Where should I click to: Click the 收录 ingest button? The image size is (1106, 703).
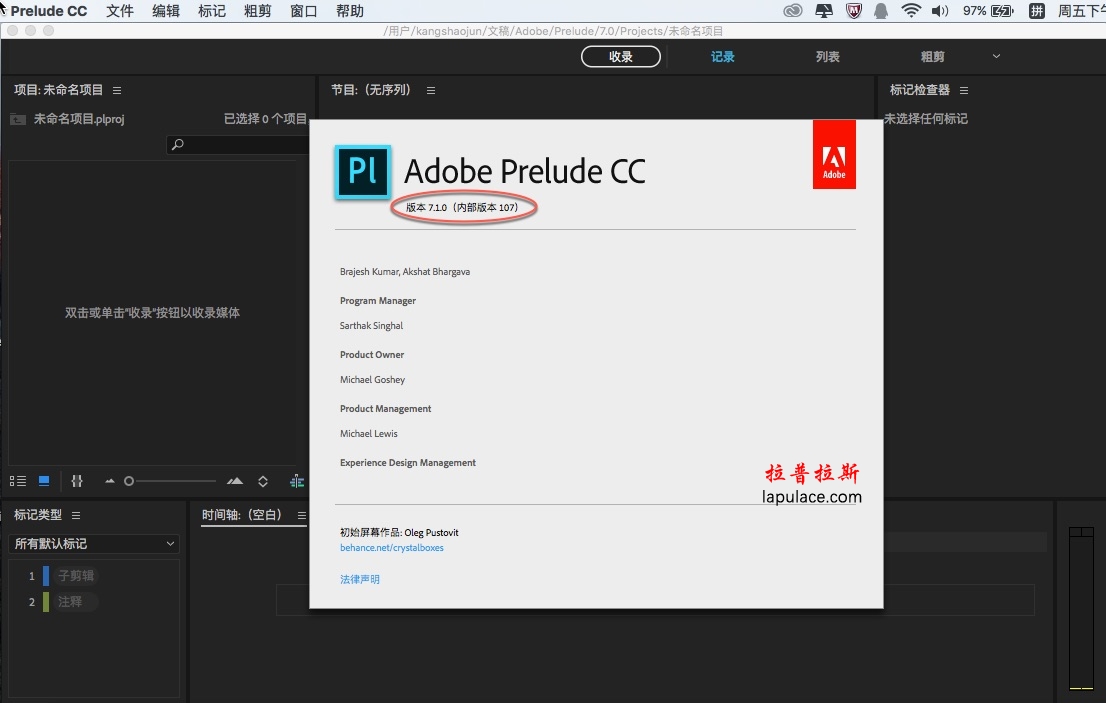click(x=621, y=56)
